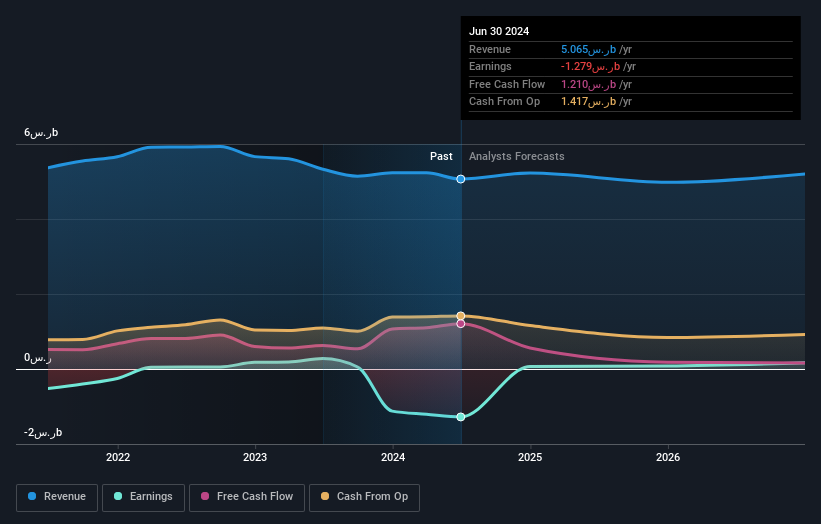The height and width of the screenshot is (524, 821).
Task: Click the blue dot icon in Revenue legend
Action: coord(32,496)
